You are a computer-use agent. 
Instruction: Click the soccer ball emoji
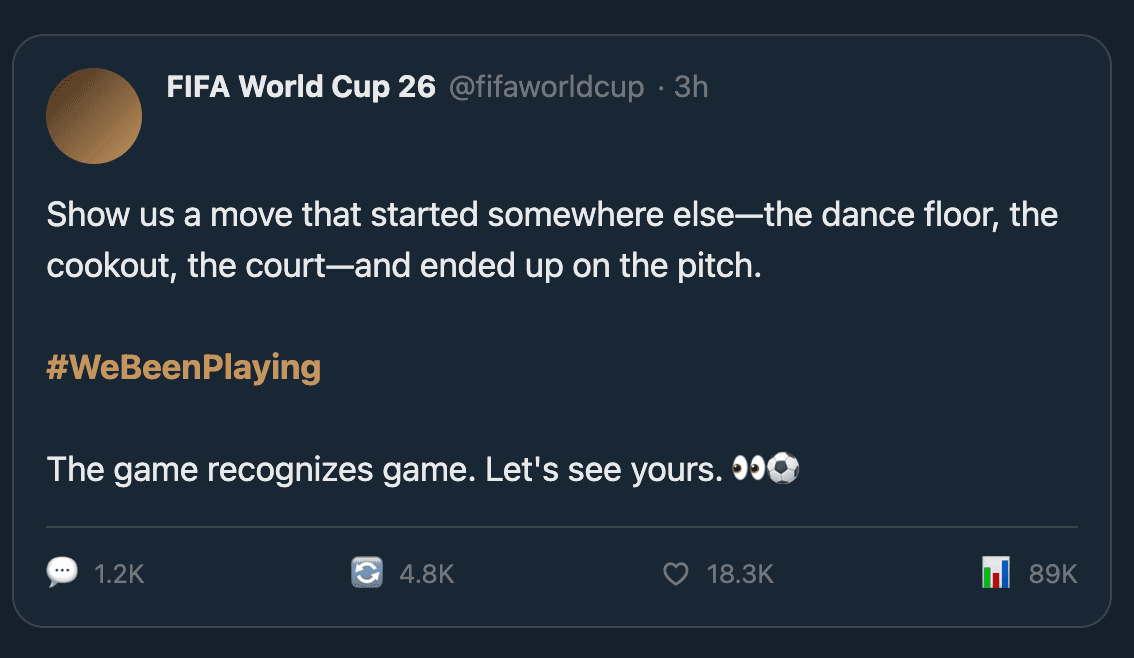[x=784, y=469]
